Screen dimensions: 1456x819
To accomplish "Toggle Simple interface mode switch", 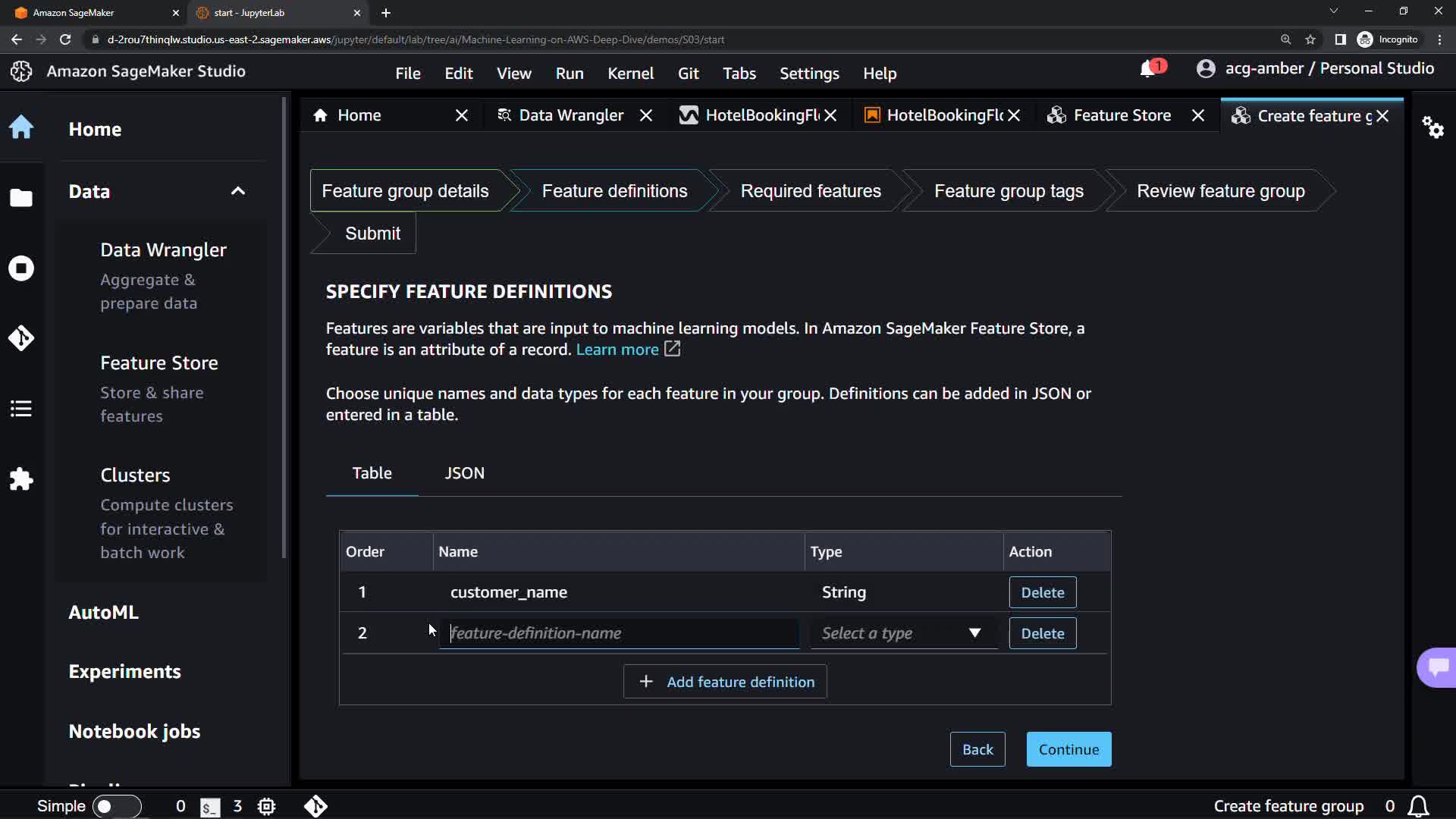I will [116, 806].
